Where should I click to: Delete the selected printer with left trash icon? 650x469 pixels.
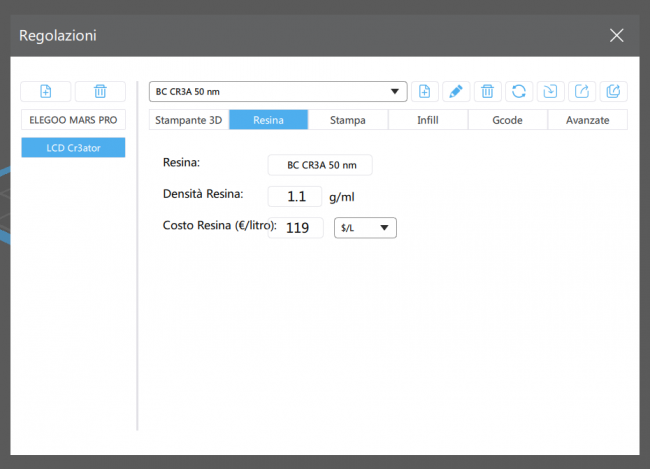[x=100, y=92]
